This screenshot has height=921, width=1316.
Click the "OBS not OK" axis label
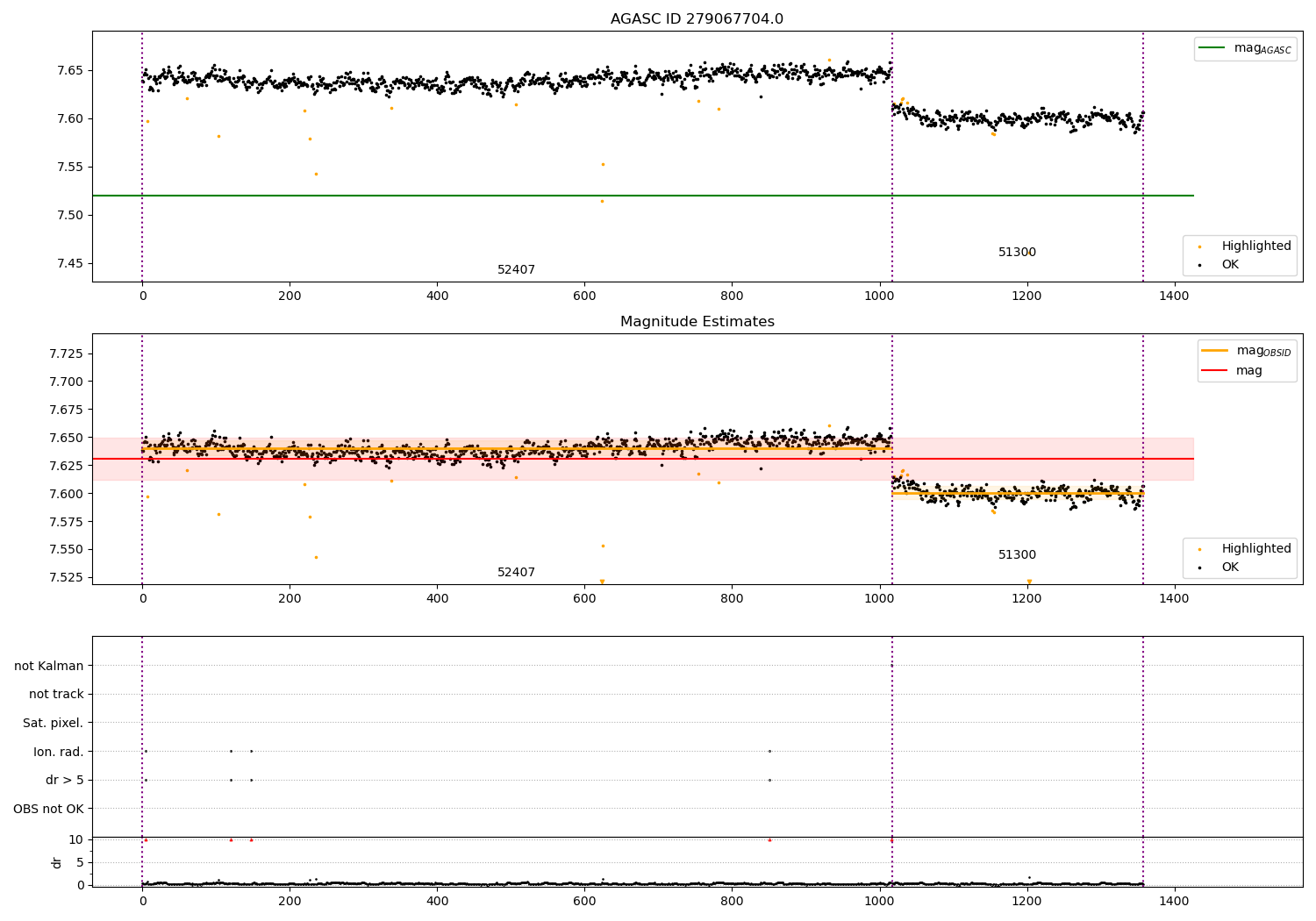48,809
